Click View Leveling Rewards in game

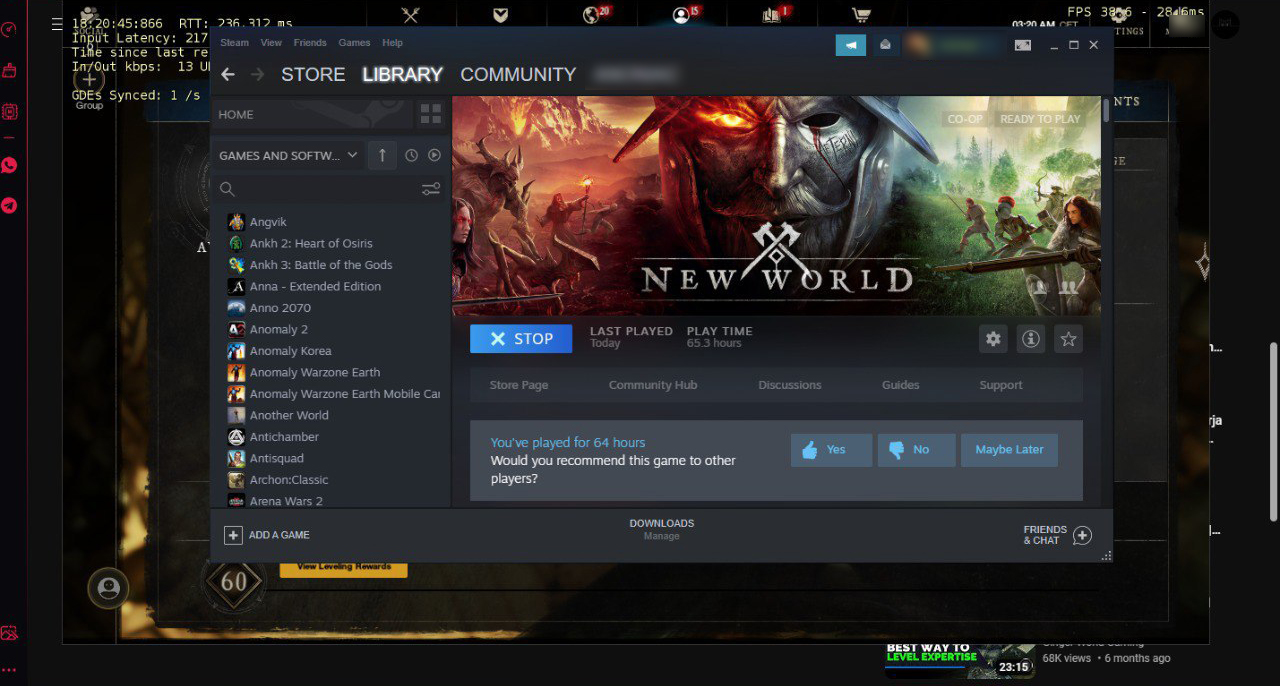[x=343, y=567]
